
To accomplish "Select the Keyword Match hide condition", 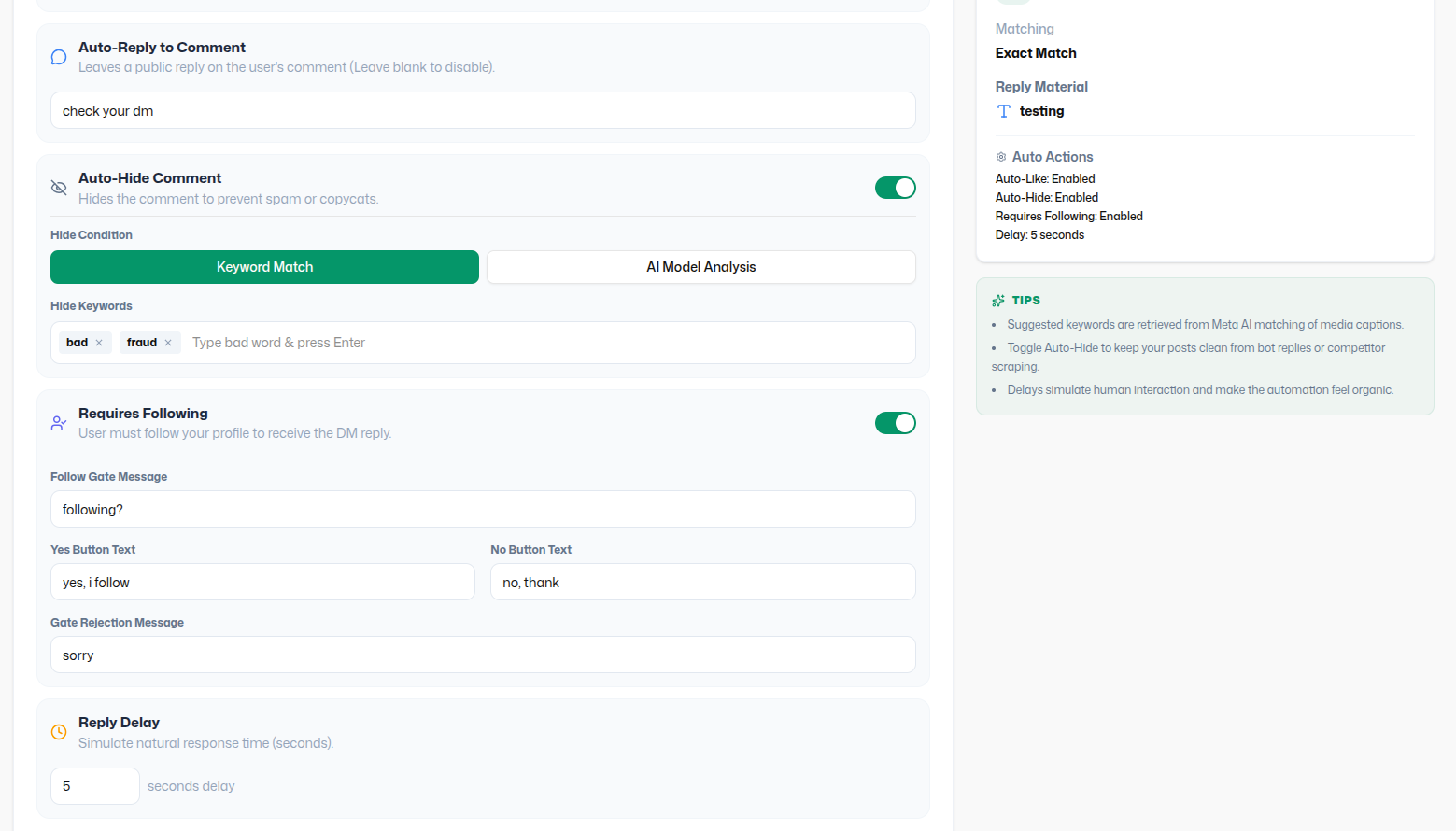I will [x=264, y=267].
